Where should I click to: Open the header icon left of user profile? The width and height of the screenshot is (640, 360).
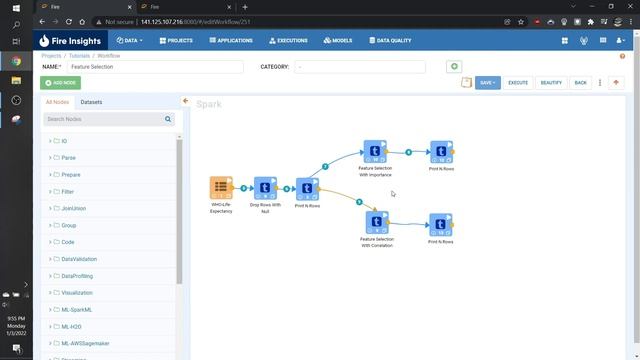[x=603, y=40]
